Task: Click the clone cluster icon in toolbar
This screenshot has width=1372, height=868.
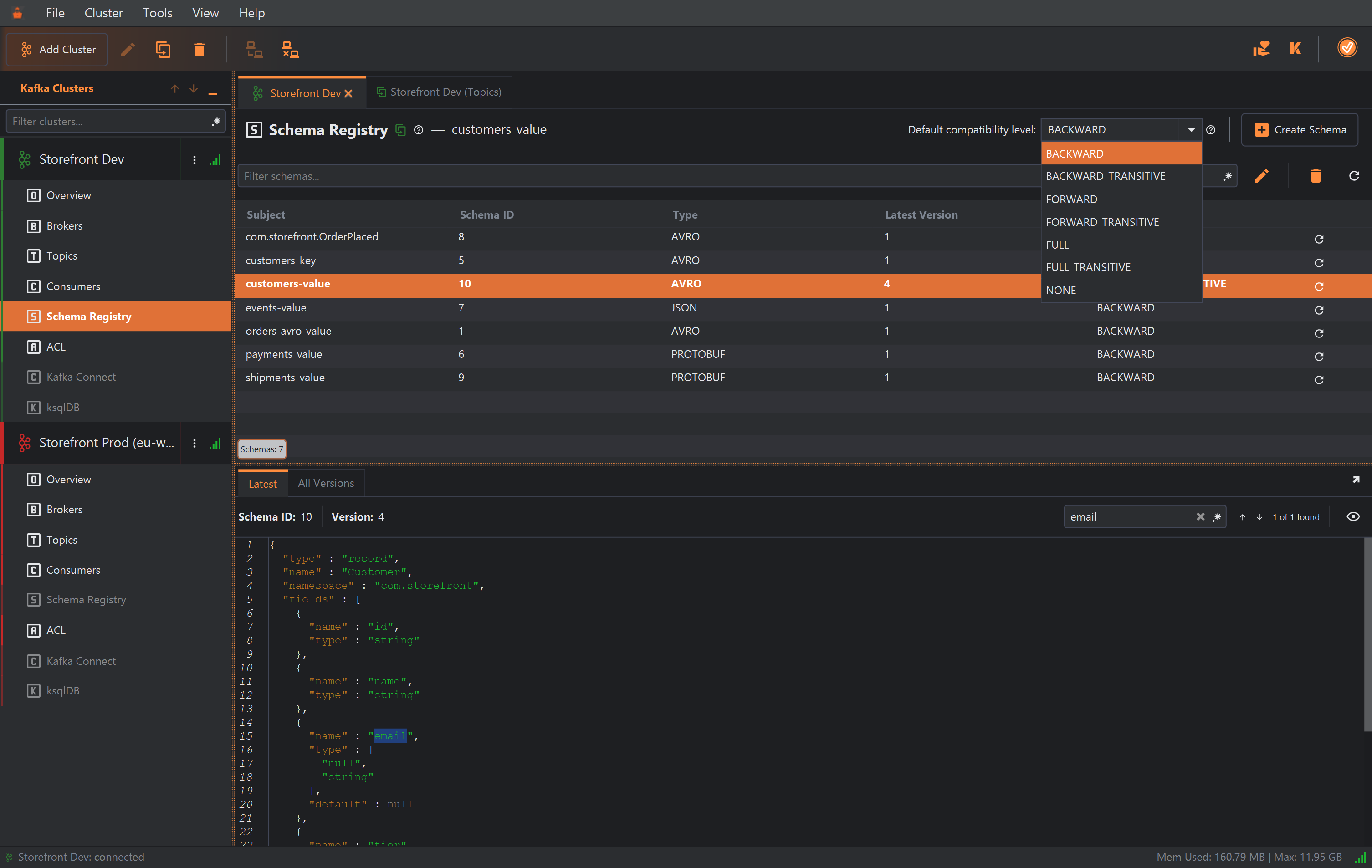Action: pos(163,50)
